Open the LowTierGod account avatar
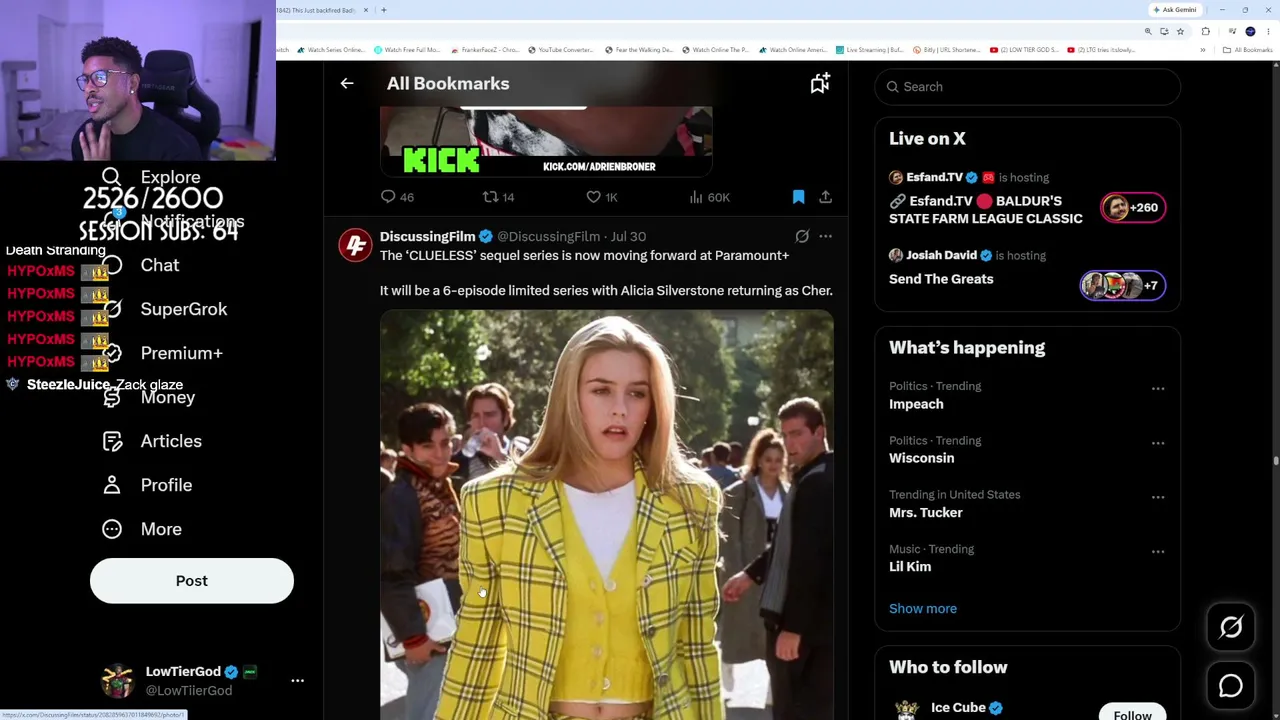The width and height of the screenshot is (1280, 720). click(118, 681)
